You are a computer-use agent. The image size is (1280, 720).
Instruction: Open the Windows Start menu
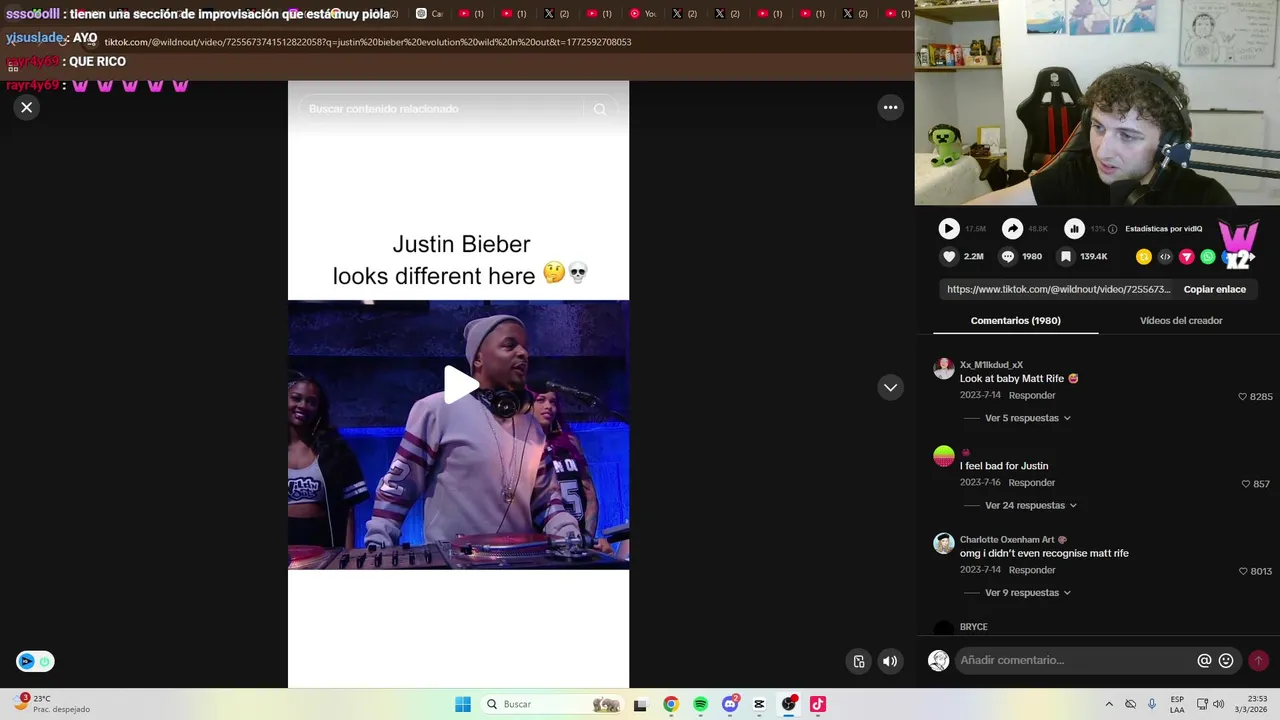pos(463,704)
